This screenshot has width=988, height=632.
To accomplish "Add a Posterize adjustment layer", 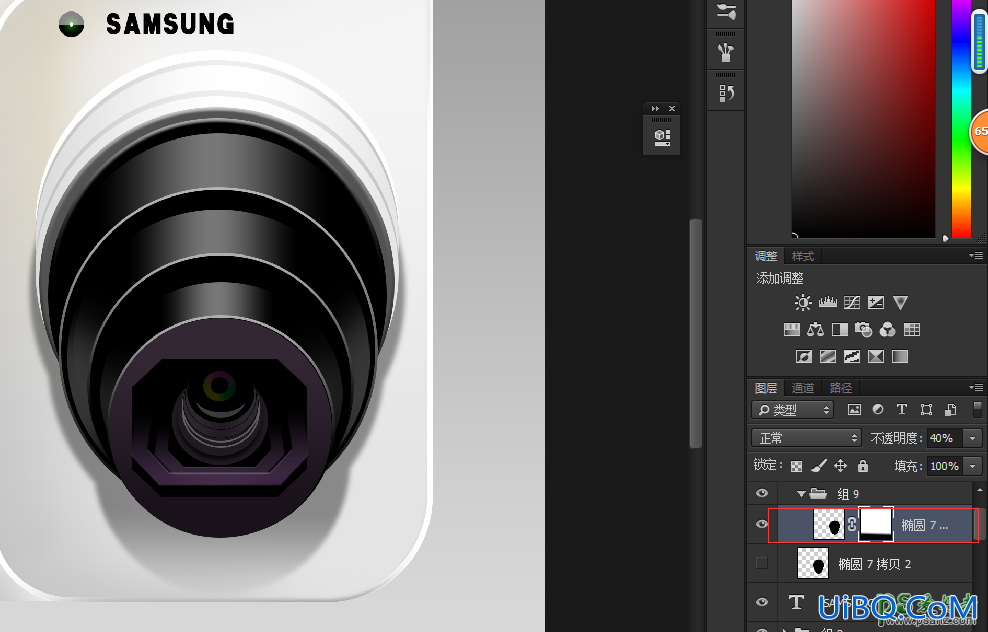I will tap(827, 357).
